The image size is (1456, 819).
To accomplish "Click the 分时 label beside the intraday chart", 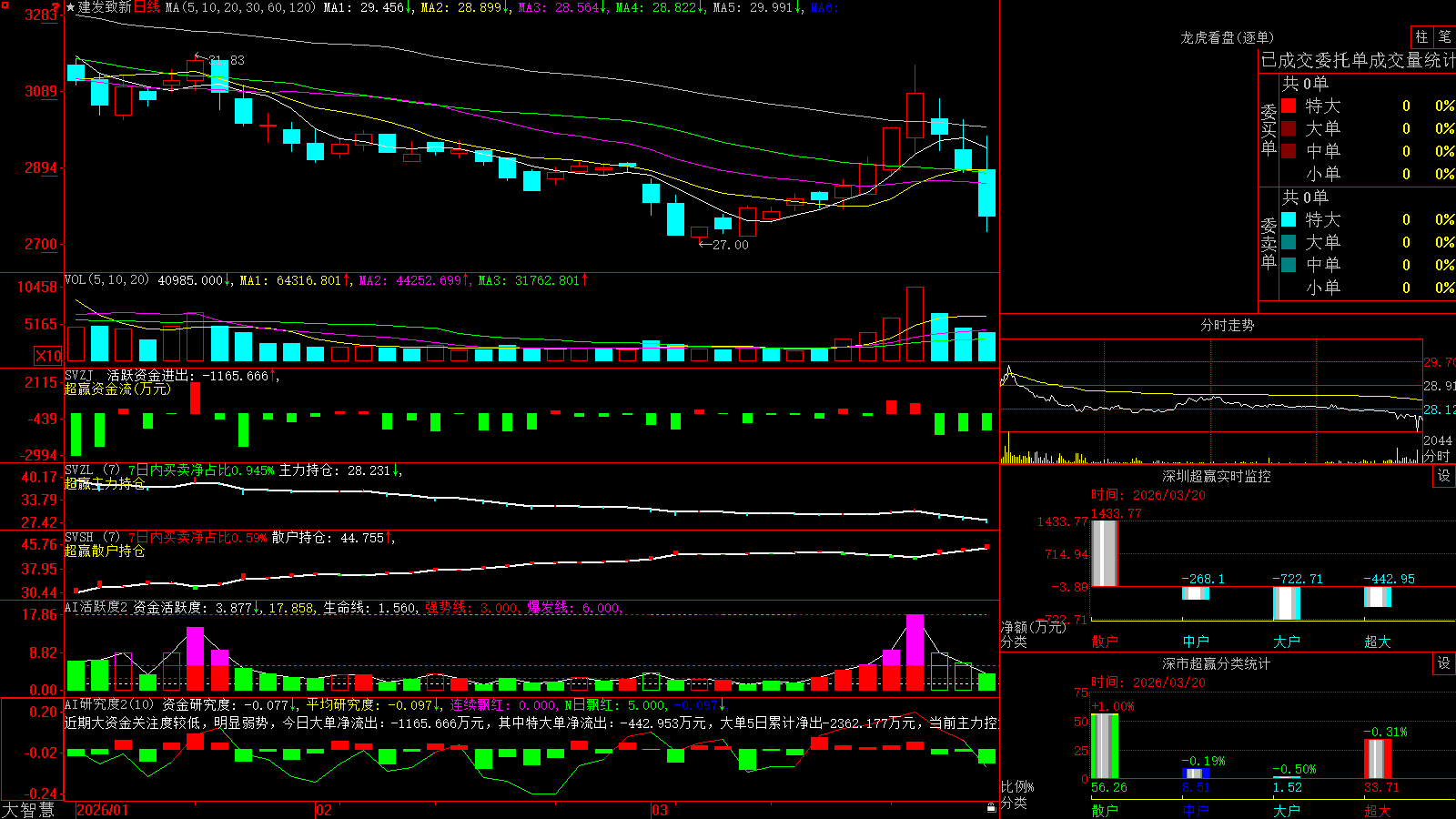I will click(1437, 456).
